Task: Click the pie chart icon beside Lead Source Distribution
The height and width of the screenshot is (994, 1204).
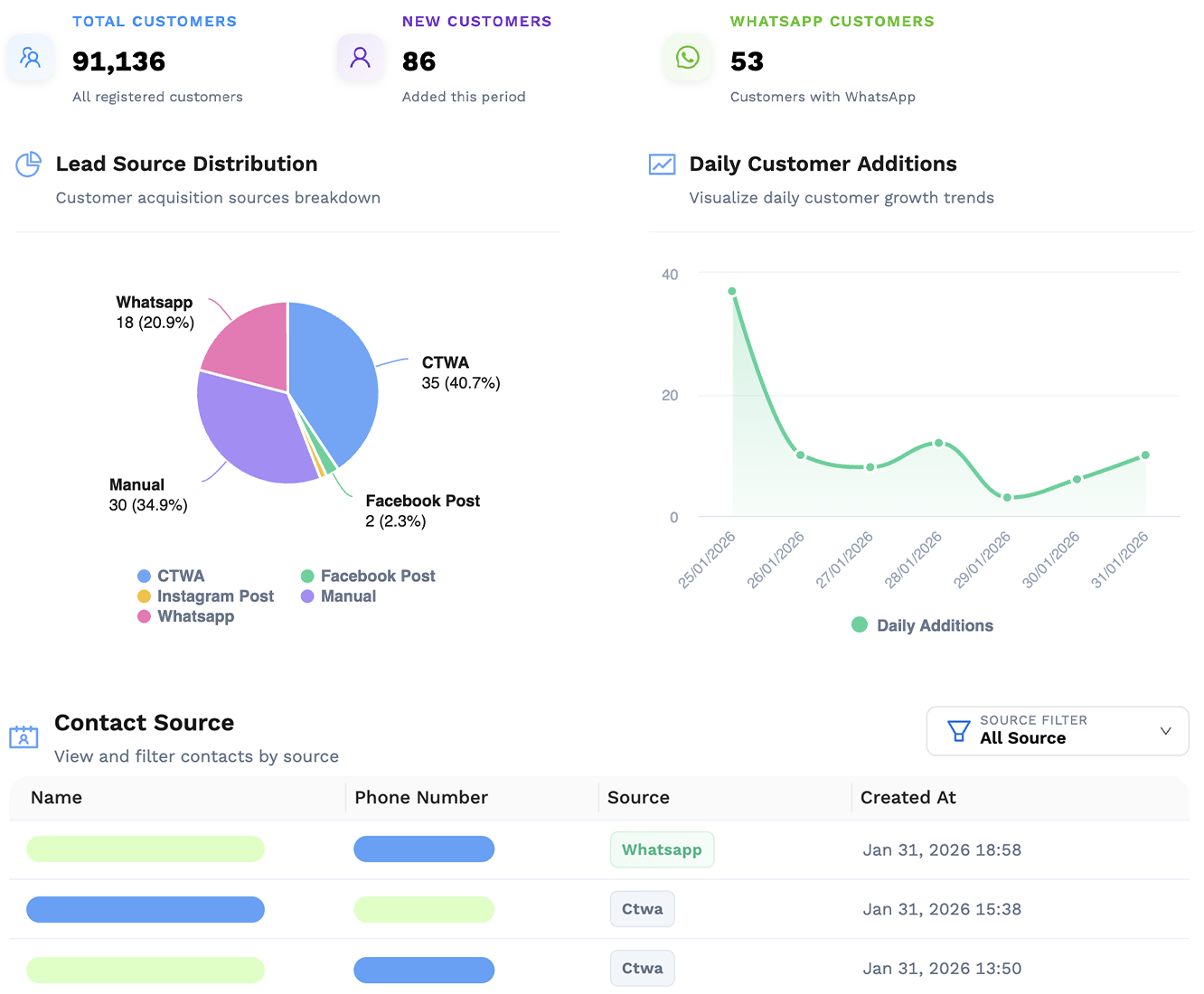Action: pos(28,164)
